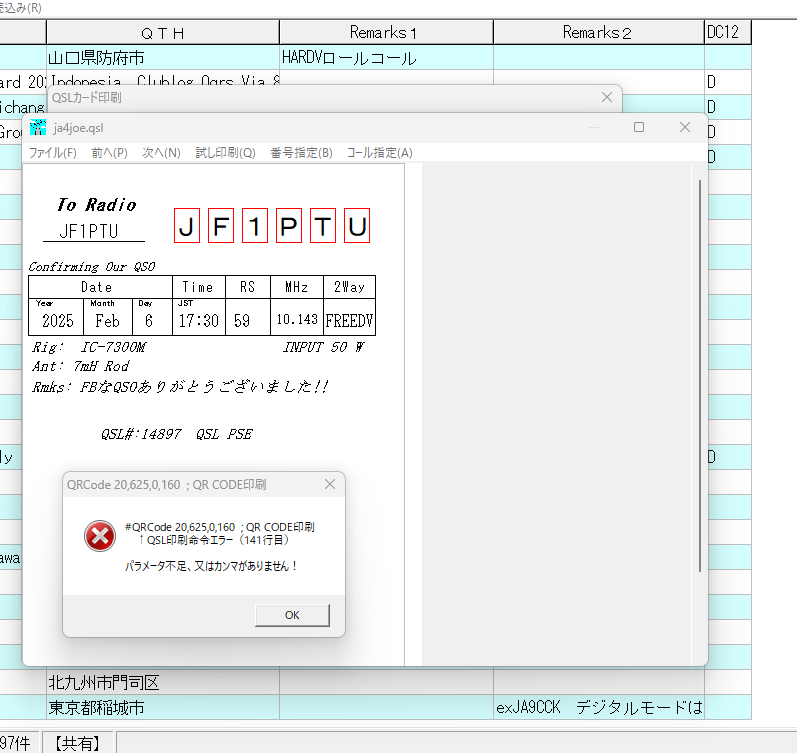This screenshot has width=797, height=753.
Task: Click the QTH column header
Action: [163, 33]
